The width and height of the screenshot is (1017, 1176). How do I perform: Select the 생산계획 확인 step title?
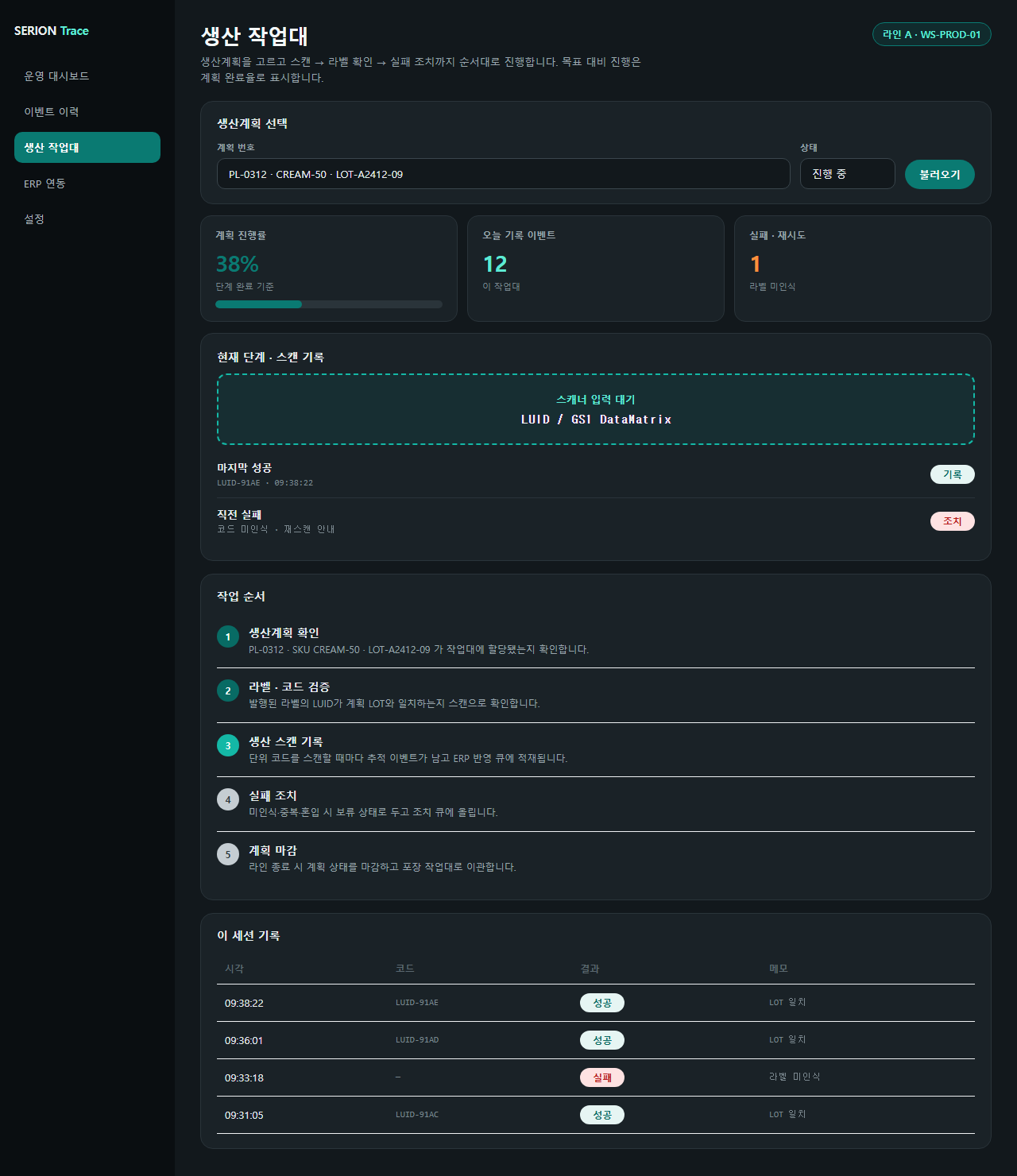click(284, 632)
